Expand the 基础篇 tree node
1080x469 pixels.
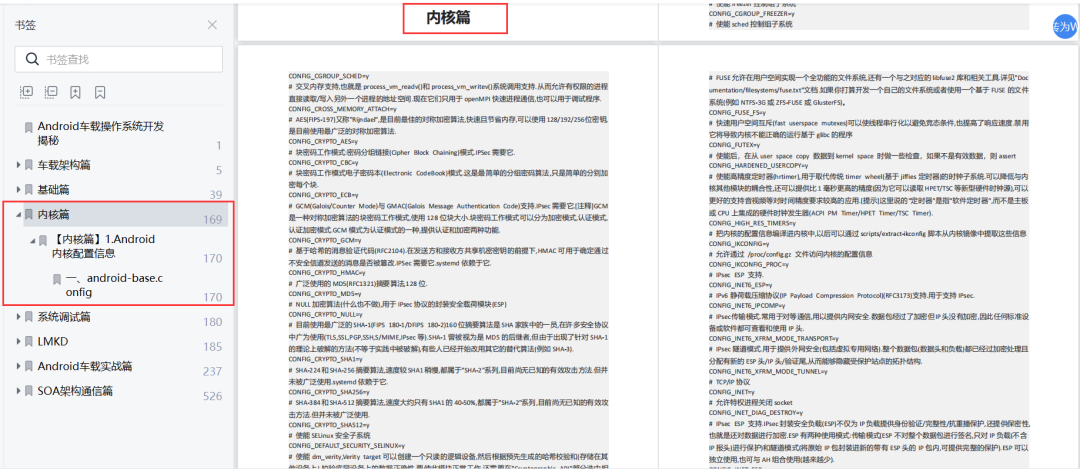point(19,189)
